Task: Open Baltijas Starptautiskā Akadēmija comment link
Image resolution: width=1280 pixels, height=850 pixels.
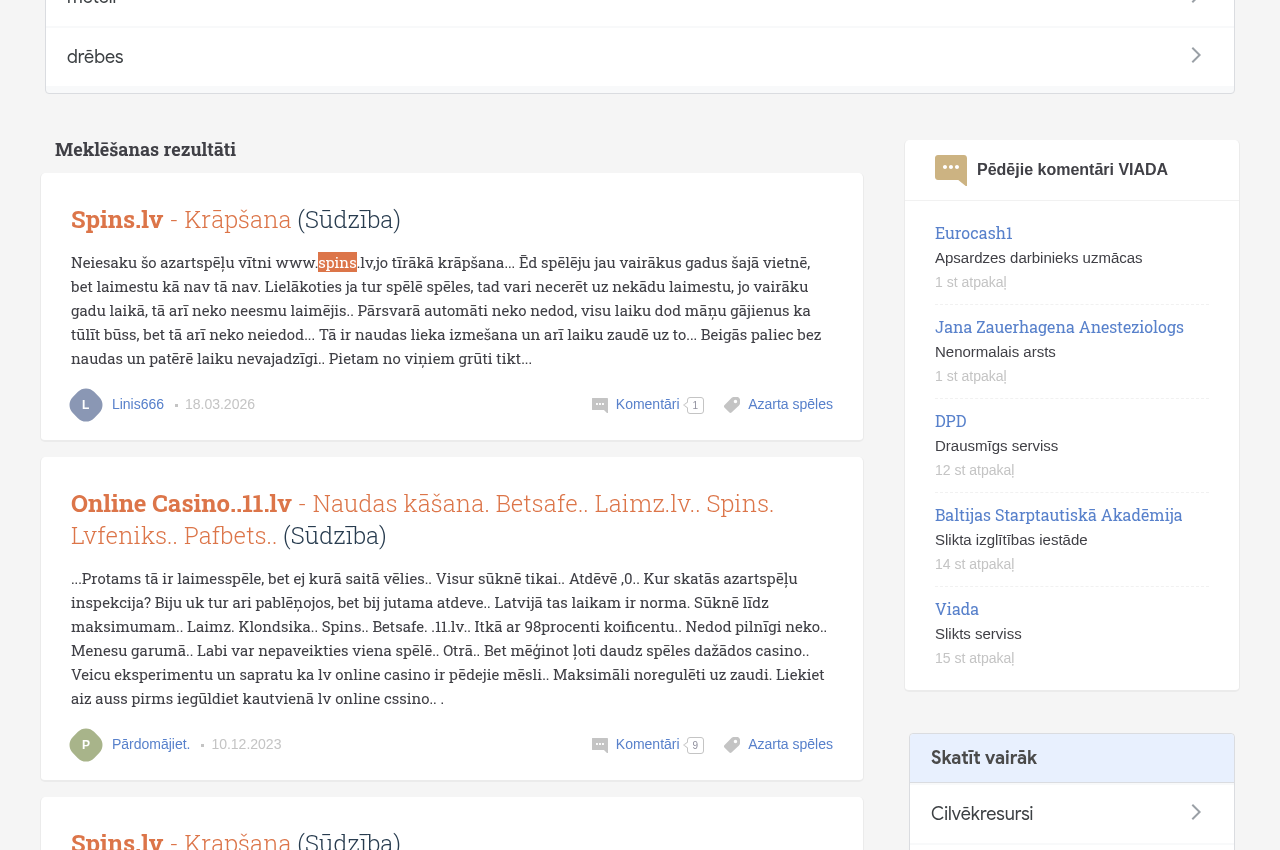Action: click(x=1058, y=515)
